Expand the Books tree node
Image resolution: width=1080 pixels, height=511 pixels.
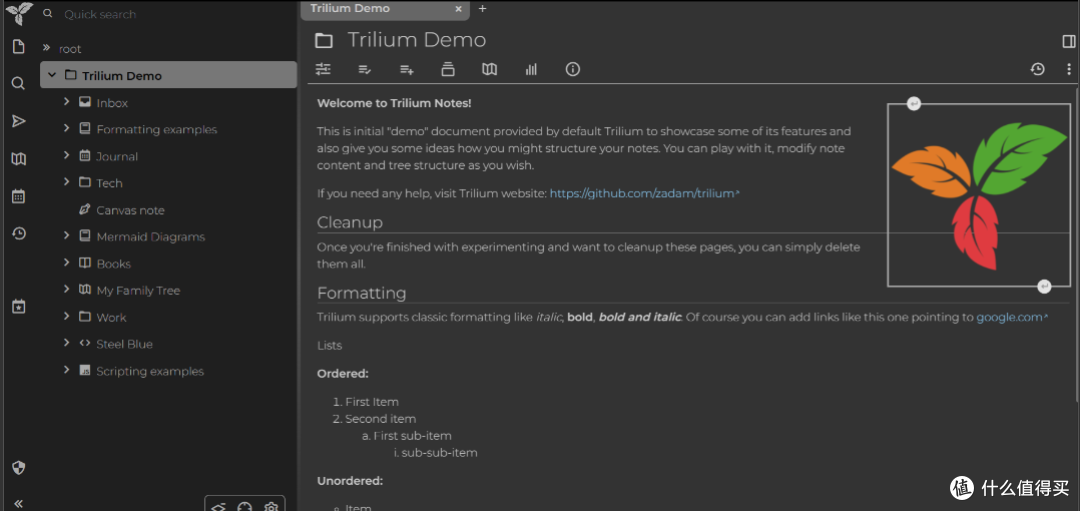[66, 263]
